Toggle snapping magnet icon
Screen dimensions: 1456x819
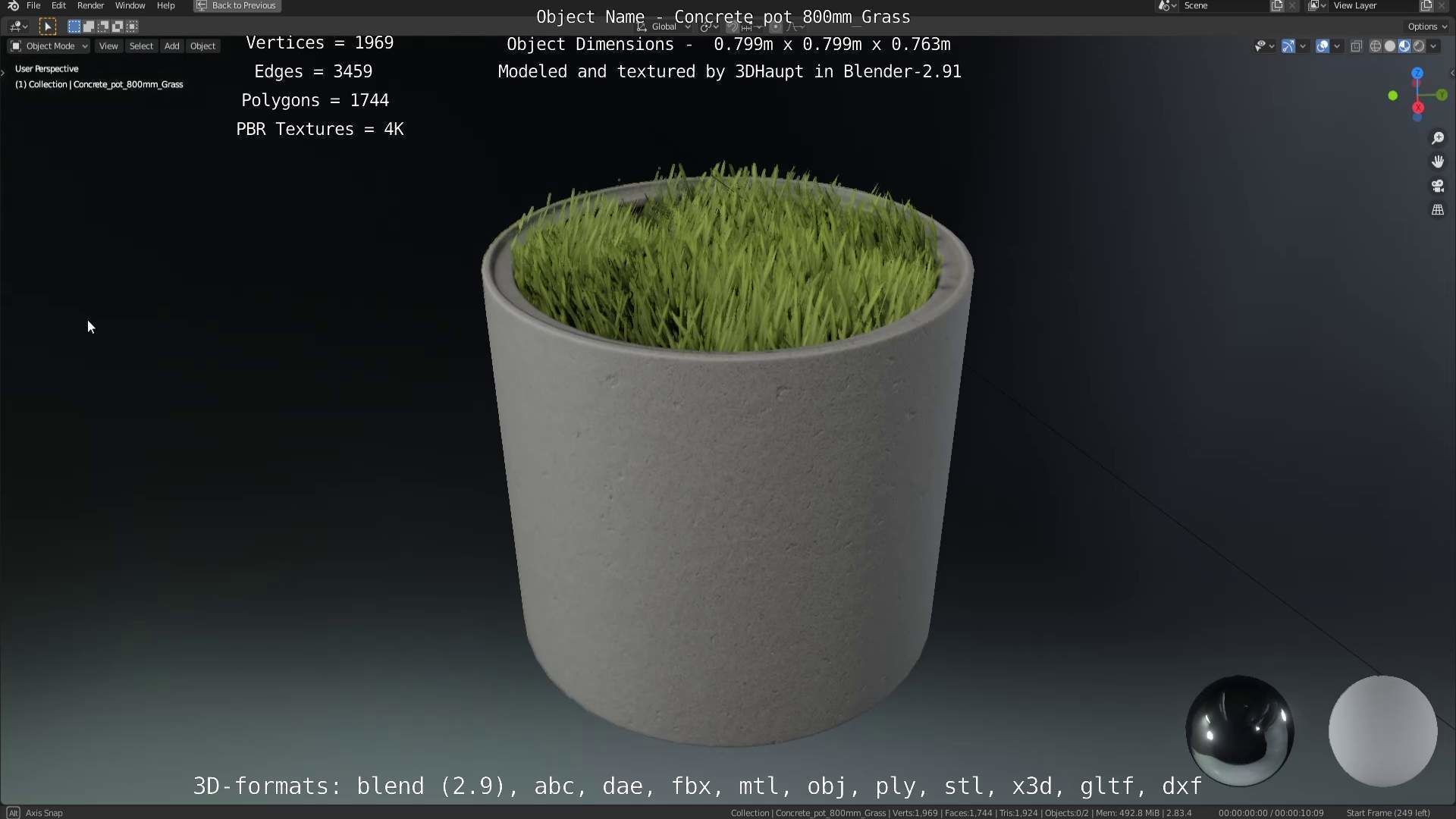point(732,27)
